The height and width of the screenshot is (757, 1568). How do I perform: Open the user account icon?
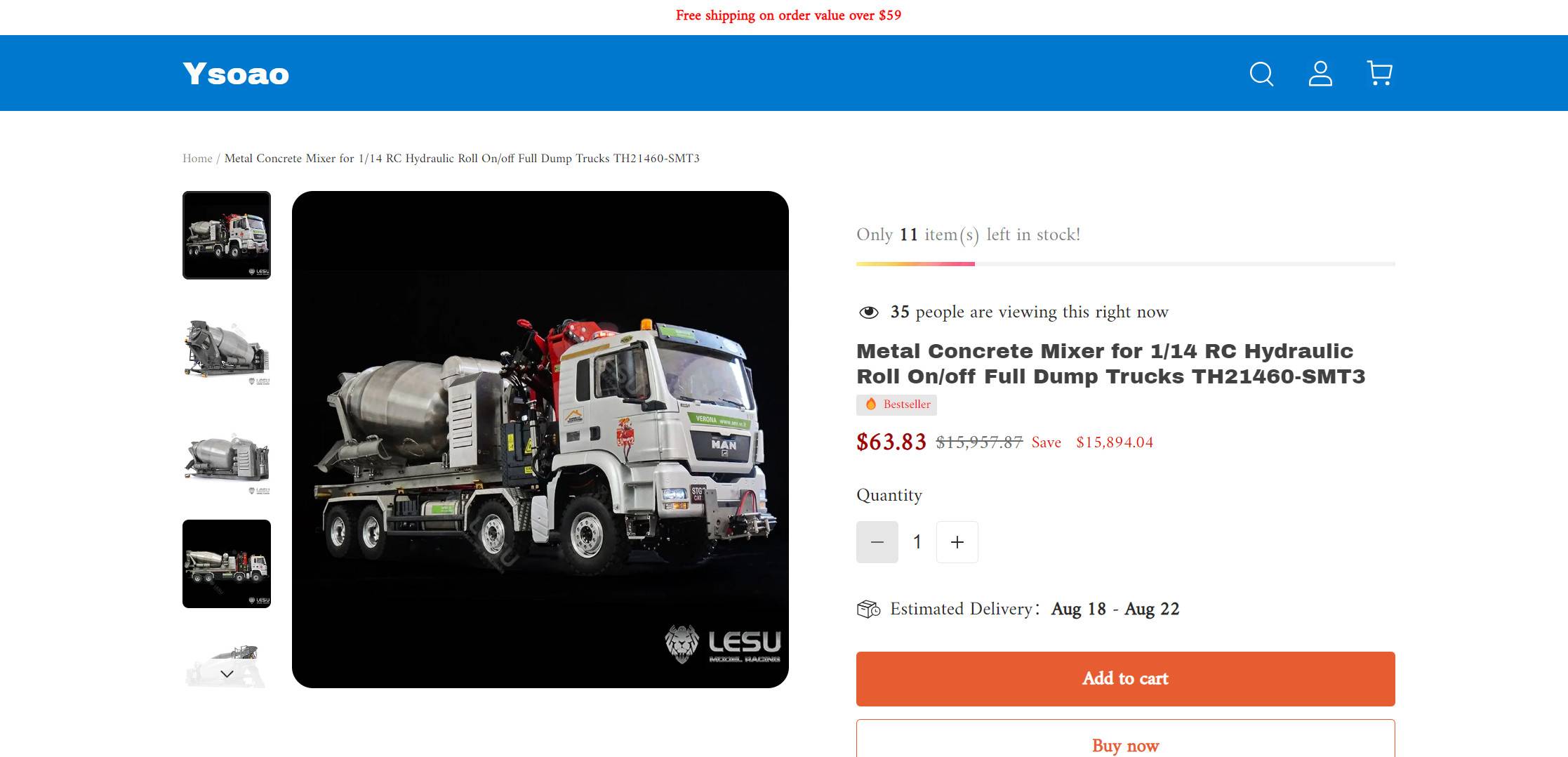pos(1320,74)
